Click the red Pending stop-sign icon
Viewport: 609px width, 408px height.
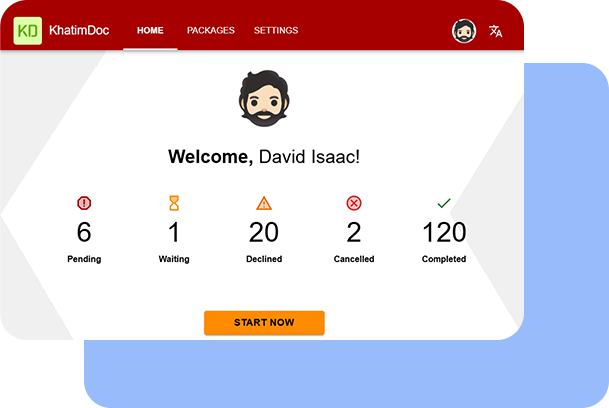point(84,203)
